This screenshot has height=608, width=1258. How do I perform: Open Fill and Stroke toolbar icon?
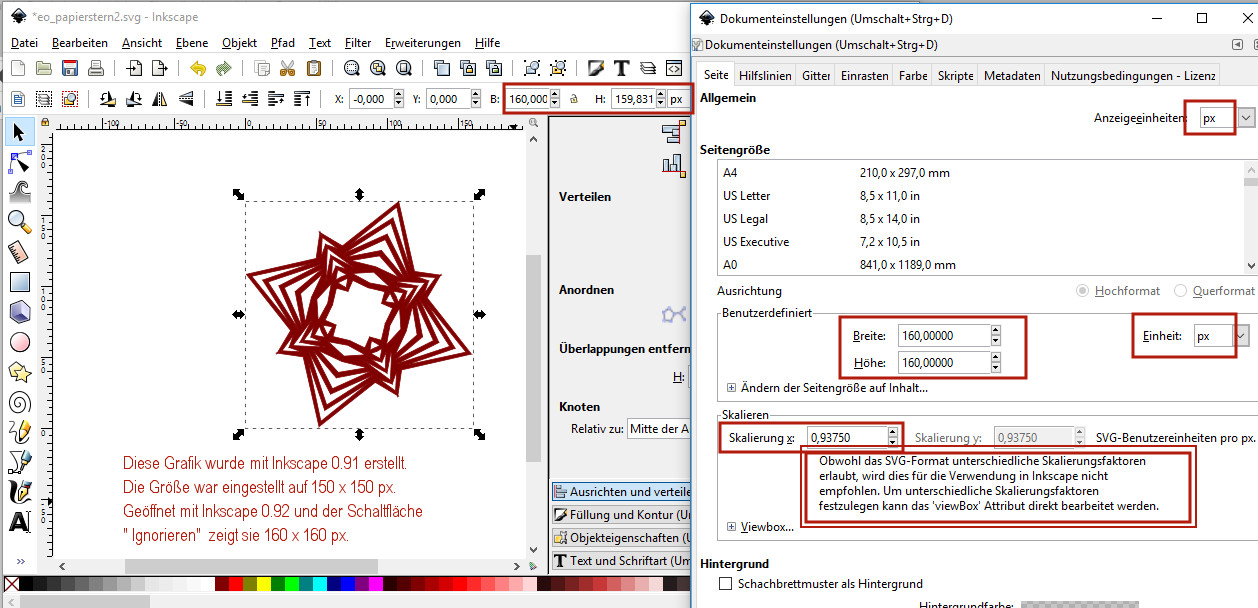[x=596, y=68]
